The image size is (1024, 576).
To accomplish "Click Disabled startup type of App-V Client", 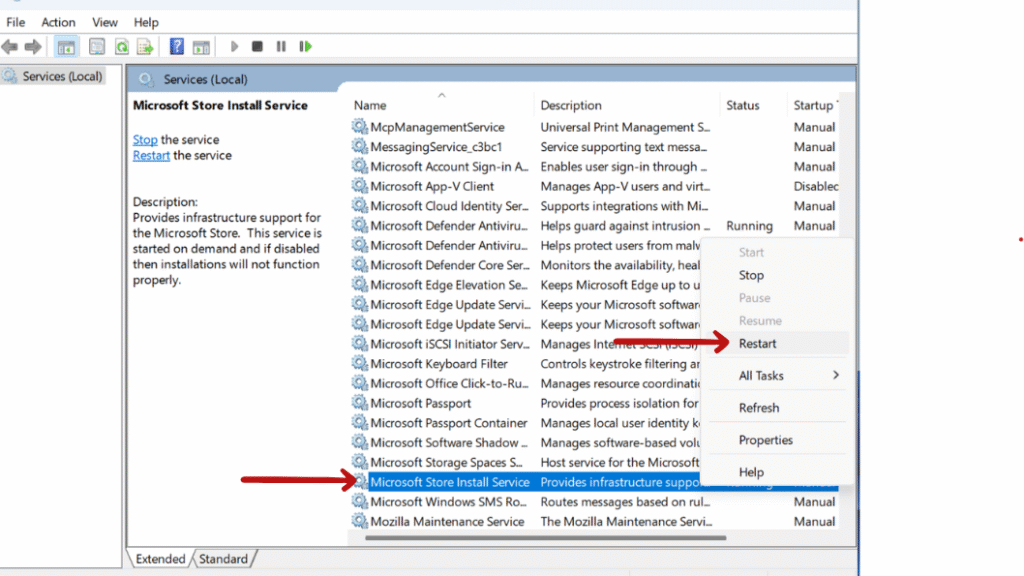I will click(816, 186).
